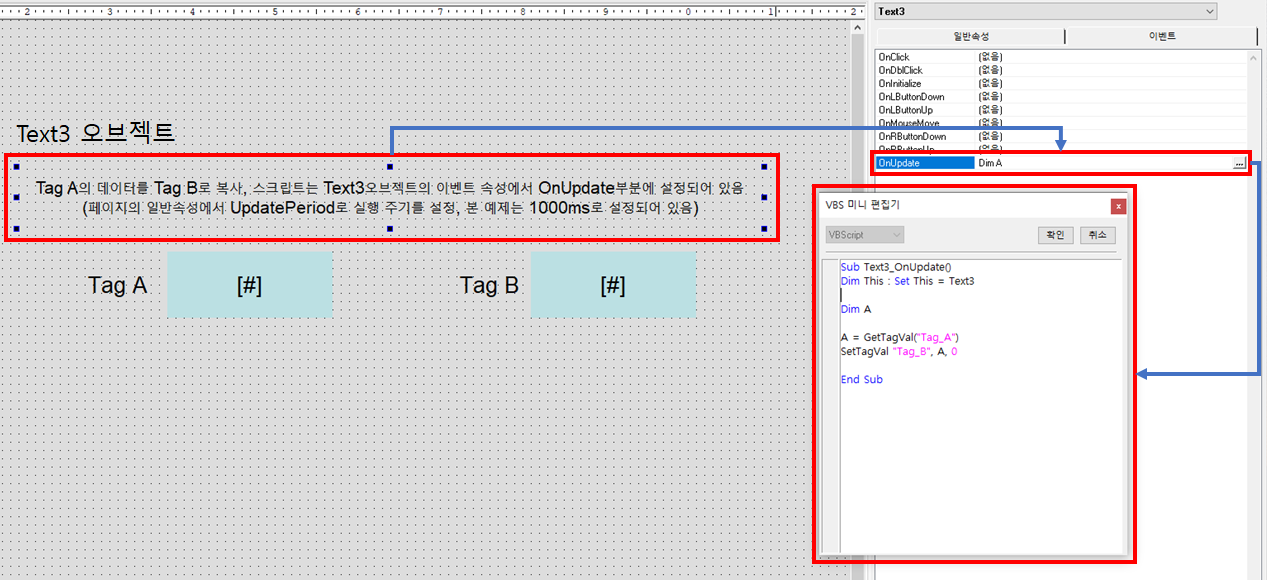Open the Text3 object selector dropdown
Screen dimensions: 1267x580
pyautogui.click(x=1209, y=11)
